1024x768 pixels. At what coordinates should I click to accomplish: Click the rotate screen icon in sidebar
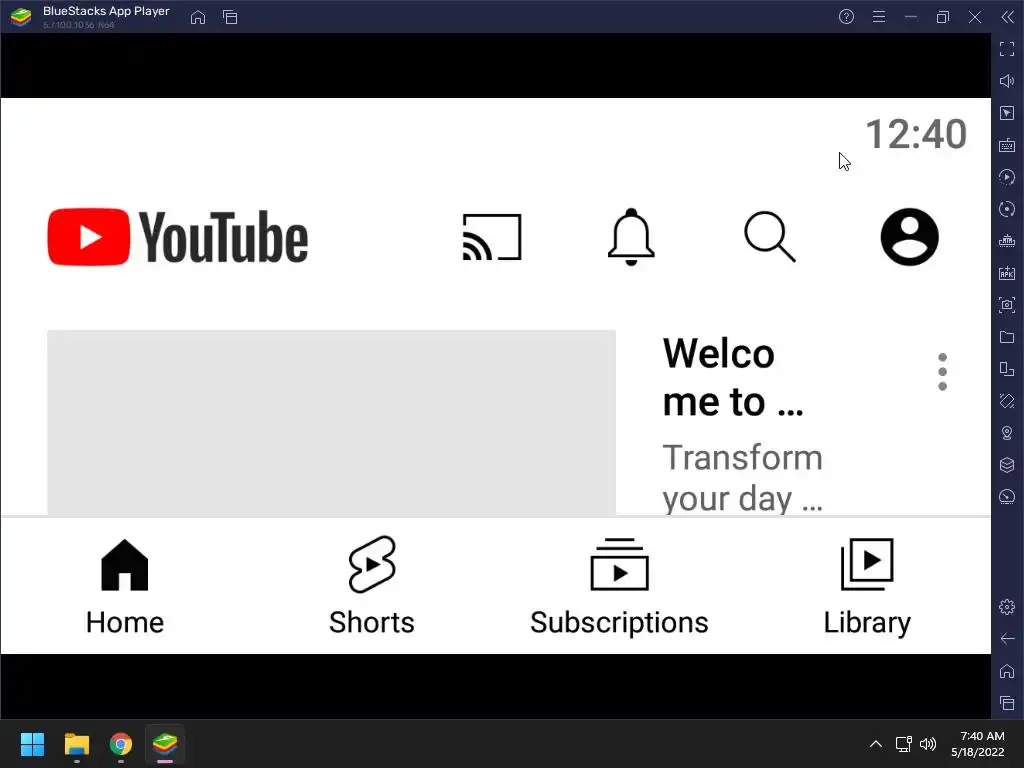click(1007, 401)
